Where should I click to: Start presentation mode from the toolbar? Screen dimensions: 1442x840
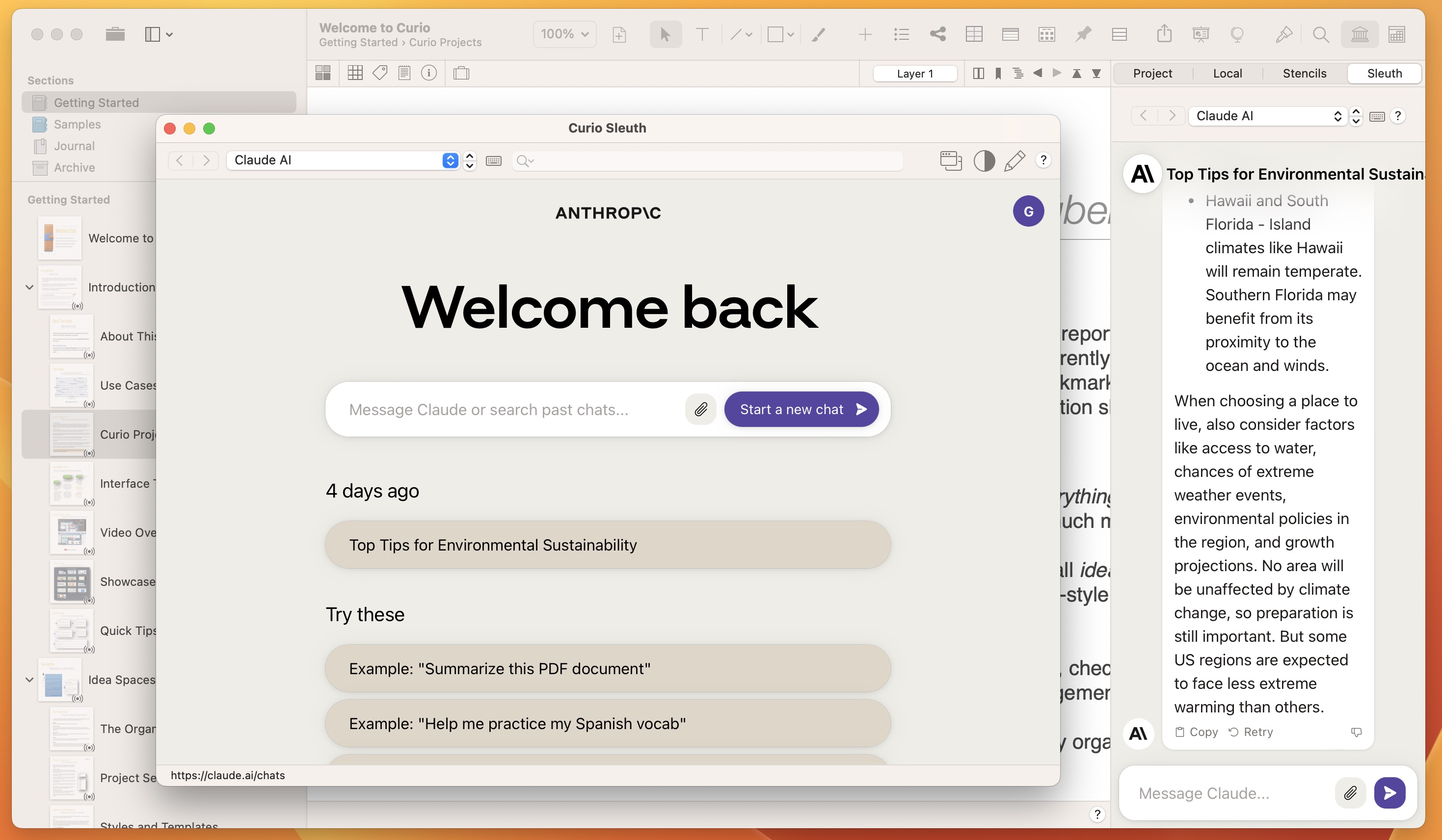tap(1201, 35)
